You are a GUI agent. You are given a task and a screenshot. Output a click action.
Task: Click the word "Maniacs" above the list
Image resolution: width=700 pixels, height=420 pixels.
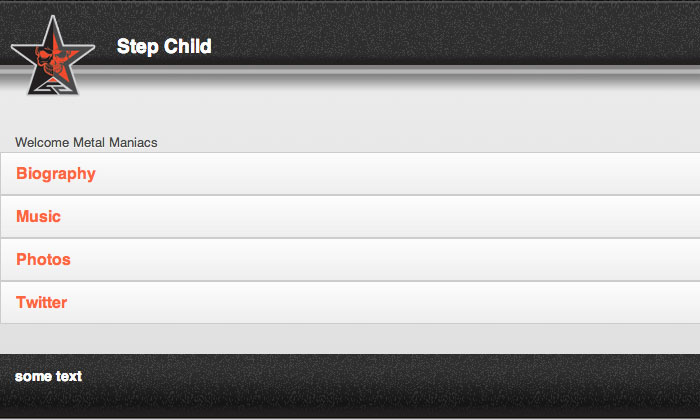[134, 143]
